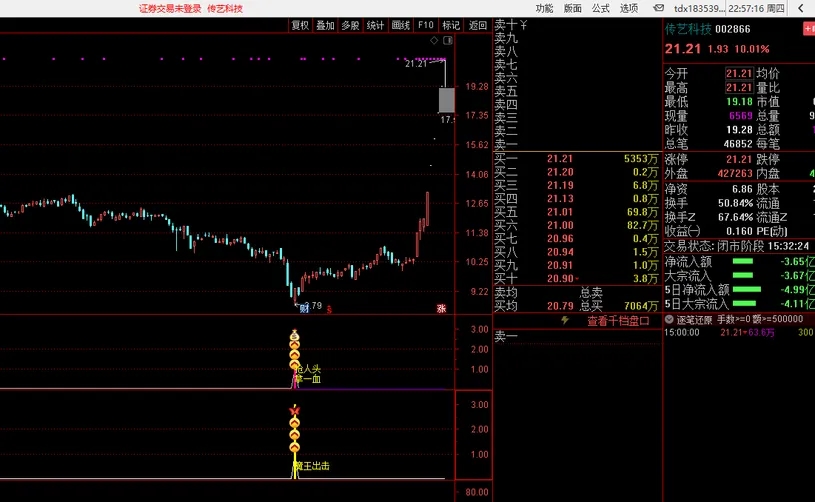Image resolution: width=815 pixels, height=502 pixels.
Task: Click the money bag icon in indicator panel
Action: click(x=295, y=335)
